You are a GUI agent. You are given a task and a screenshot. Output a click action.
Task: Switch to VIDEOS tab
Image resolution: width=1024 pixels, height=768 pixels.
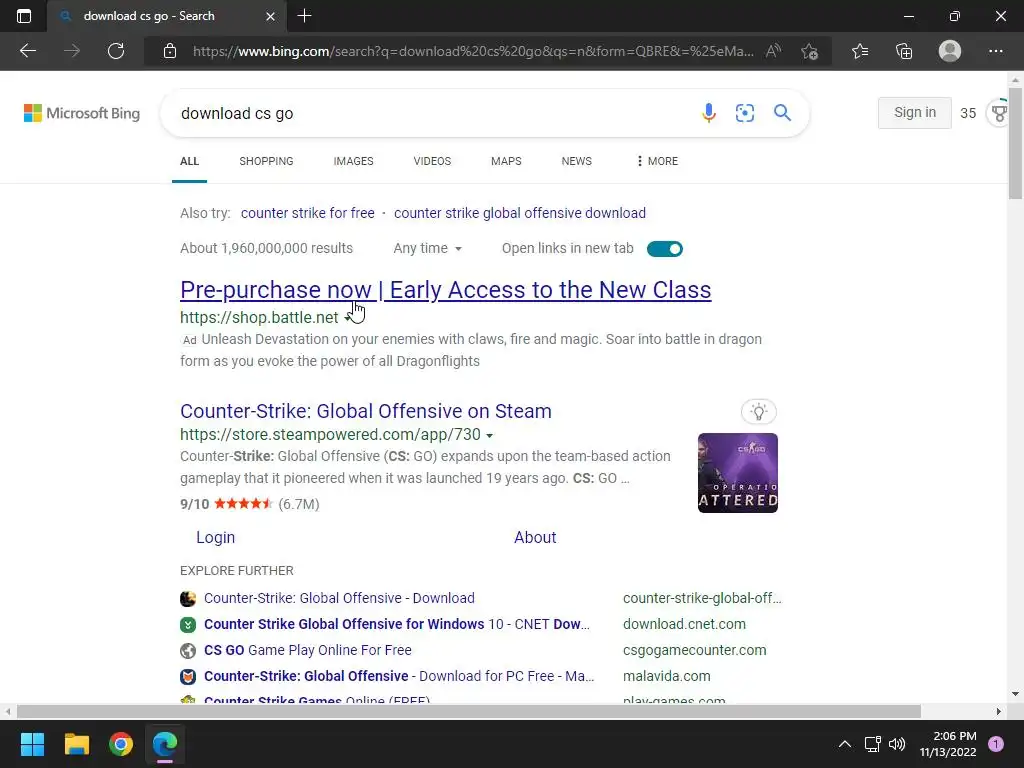[x=432, y=161]
